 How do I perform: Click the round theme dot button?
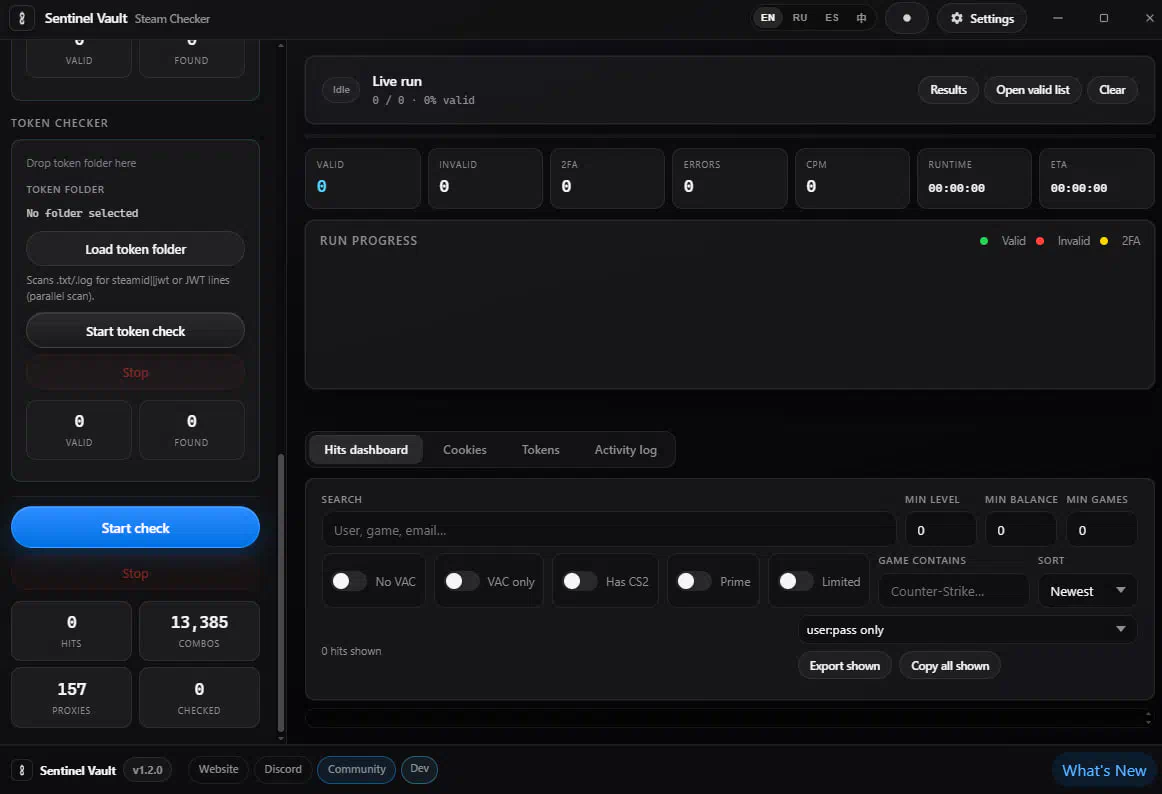906,19
